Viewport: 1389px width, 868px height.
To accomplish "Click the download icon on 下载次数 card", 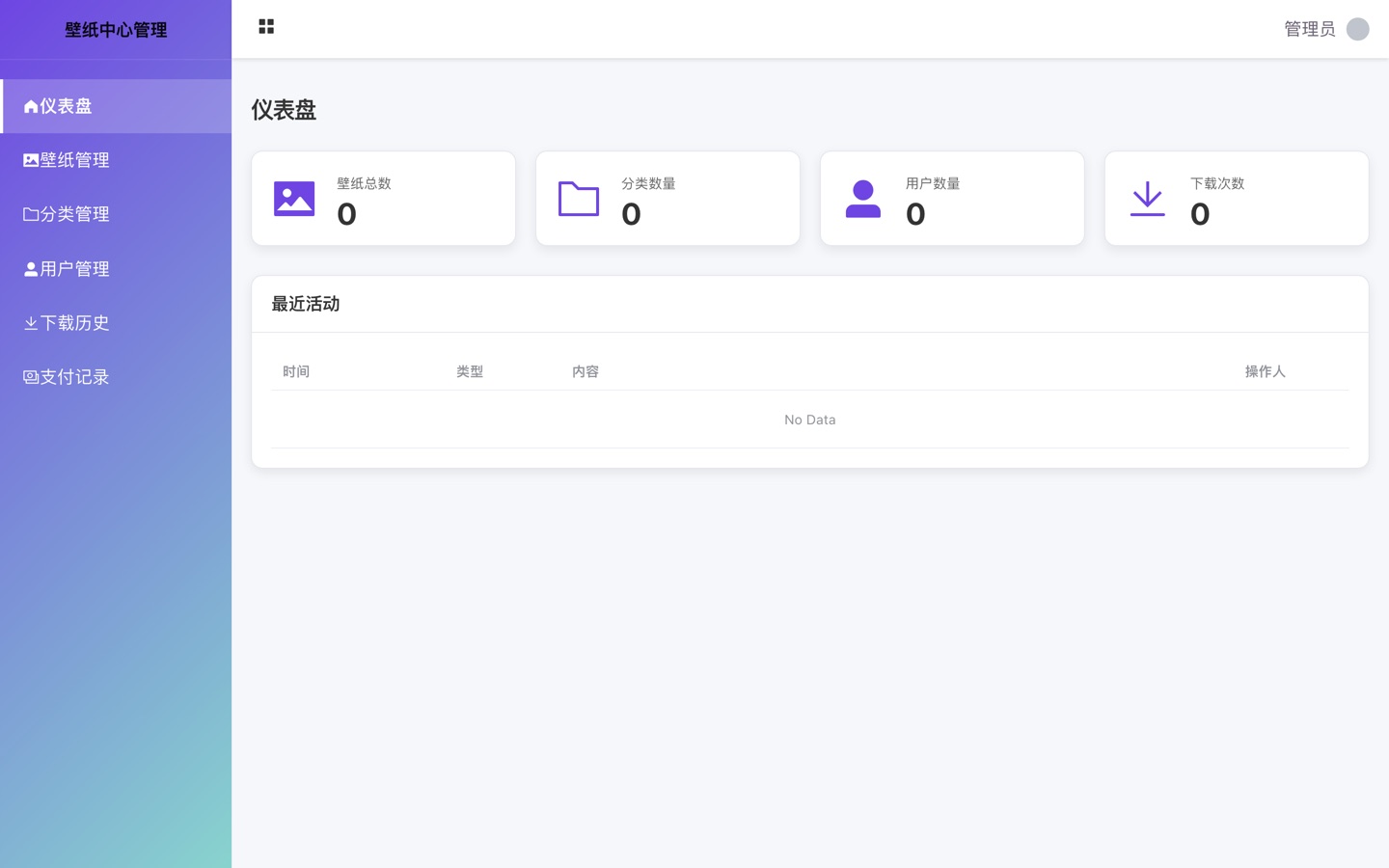I will [x=1148, y=199].
